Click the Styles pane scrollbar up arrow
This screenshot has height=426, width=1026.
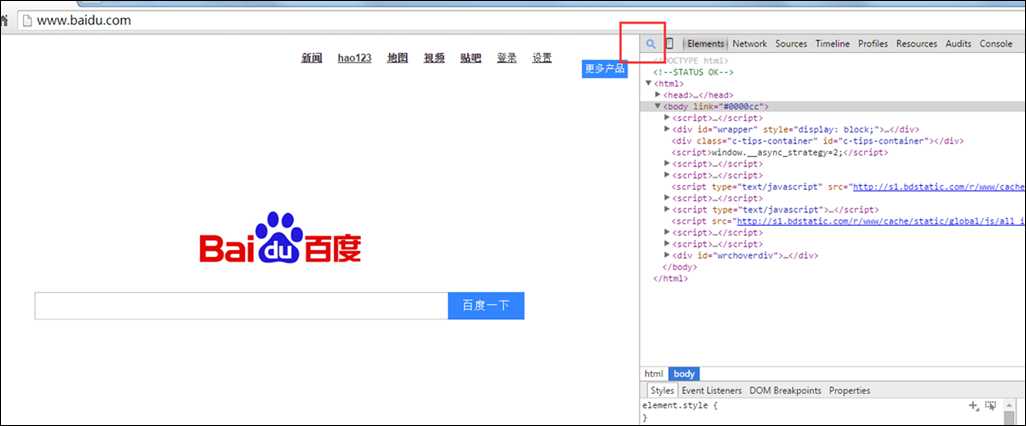point(1008,406)
